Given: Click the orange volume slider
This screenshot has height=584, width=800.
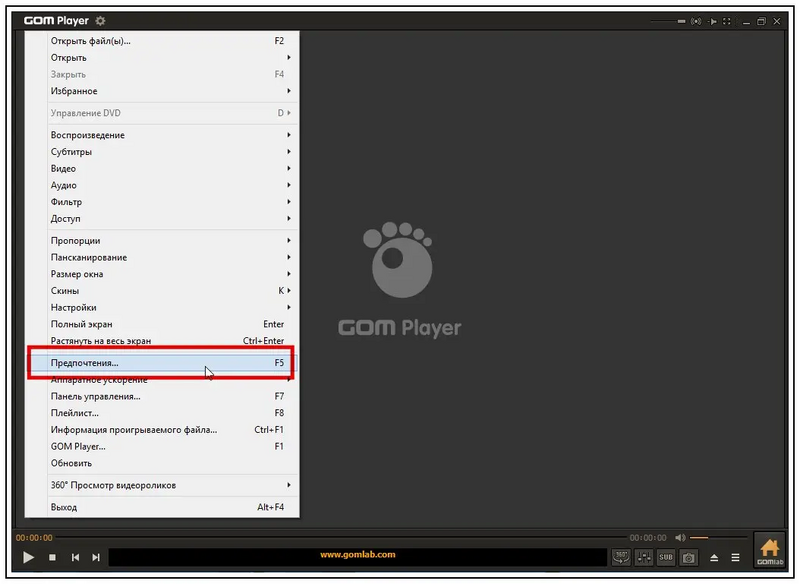Looking at the screenshot, I should pyautogui.click(x=718, y=538).
